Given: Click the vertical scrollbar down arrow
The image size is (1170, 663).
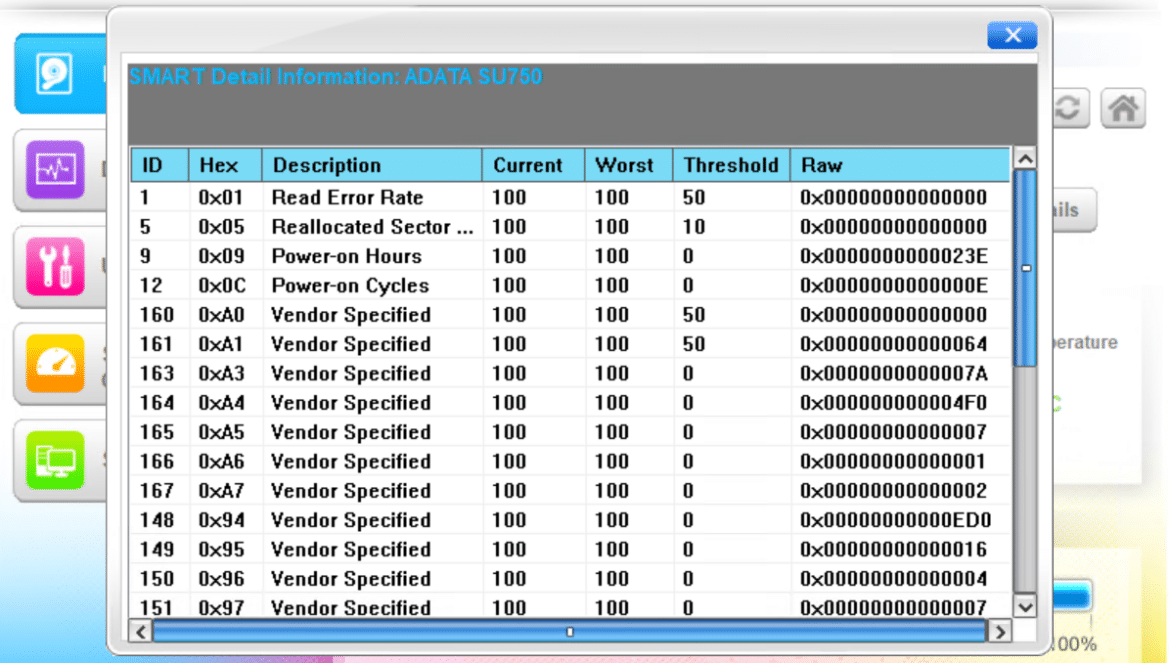Looking at the screenshot, I should point(1025,606).
